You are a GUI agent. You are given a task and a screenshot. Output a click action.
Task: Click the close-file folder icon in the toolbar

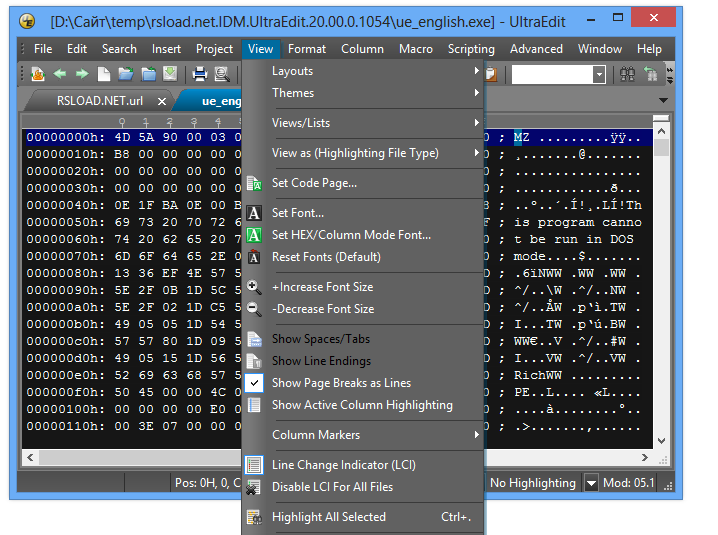148,74
